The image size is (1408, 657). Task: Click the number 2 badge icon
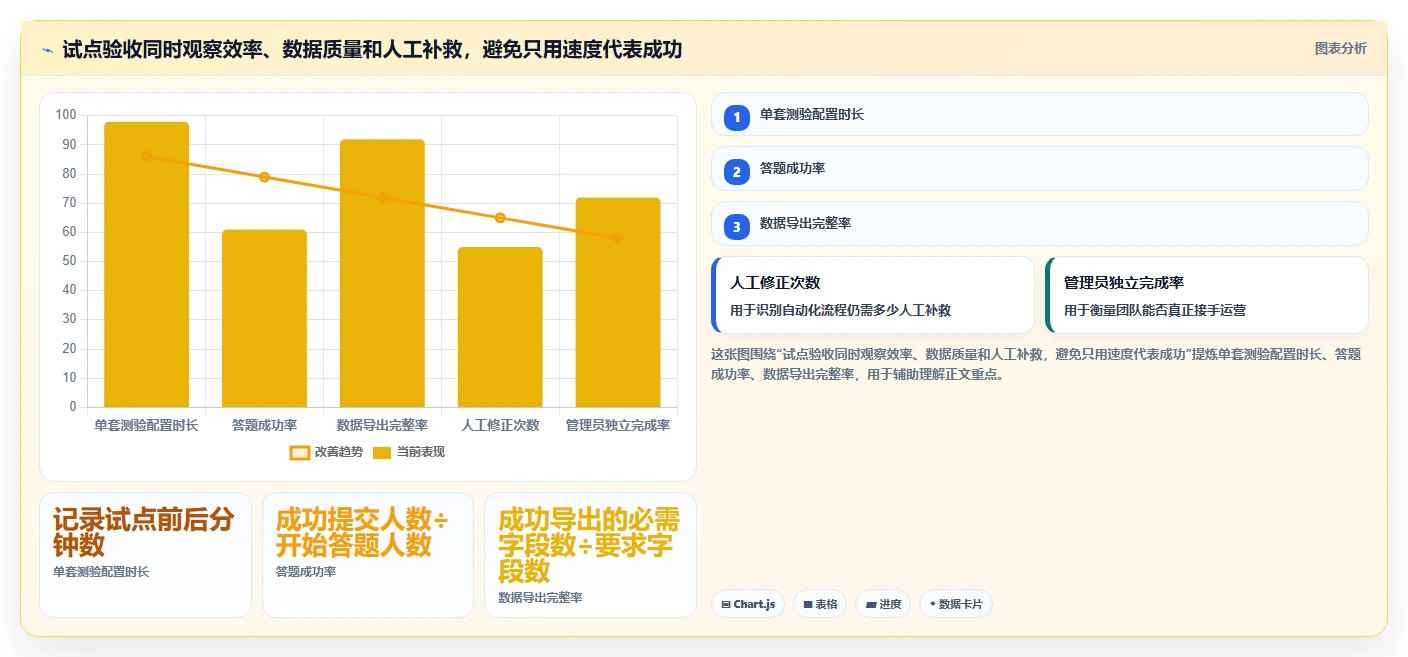point(737,172)
